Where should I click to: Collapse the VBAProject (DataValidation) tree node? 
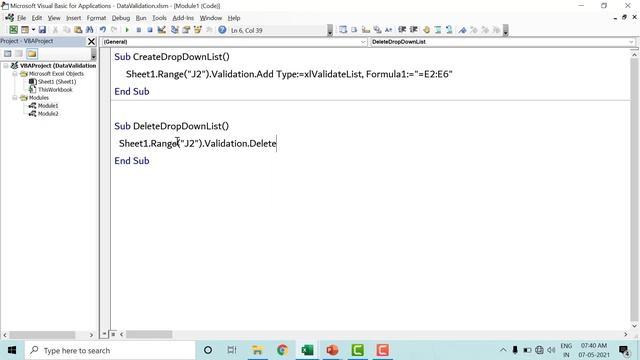[x=6, y=65]
